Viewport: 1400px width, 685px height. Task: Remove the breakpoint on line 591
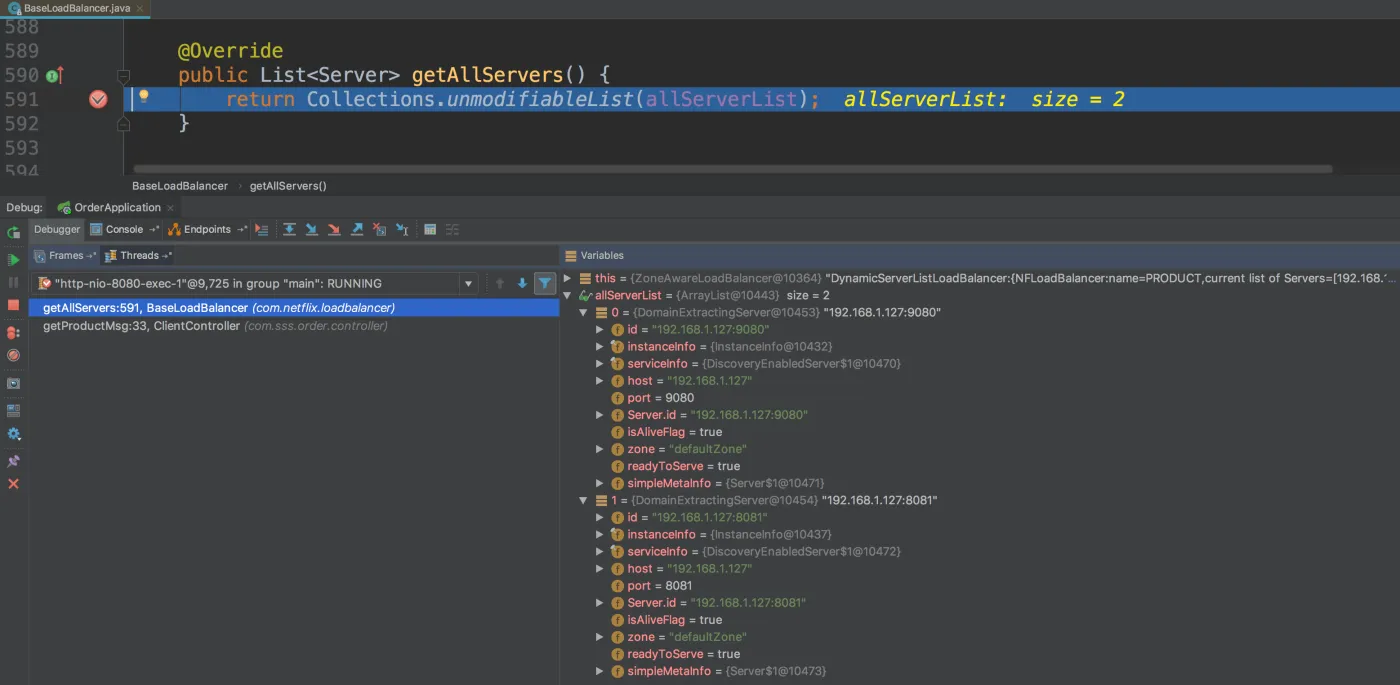98,99
